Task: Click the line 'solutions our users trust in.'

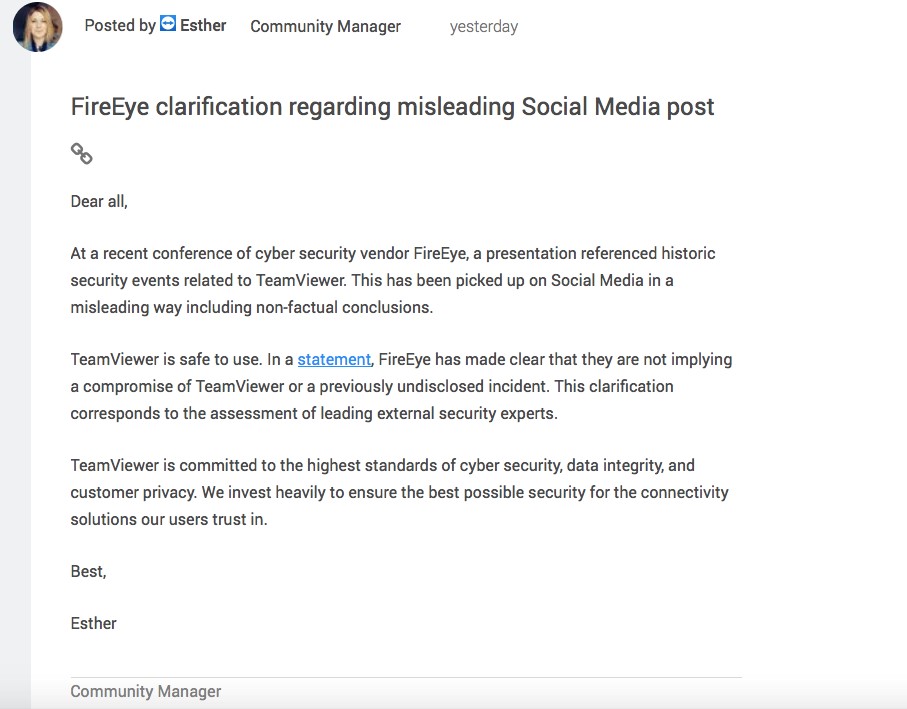Action: pos(169,519)
